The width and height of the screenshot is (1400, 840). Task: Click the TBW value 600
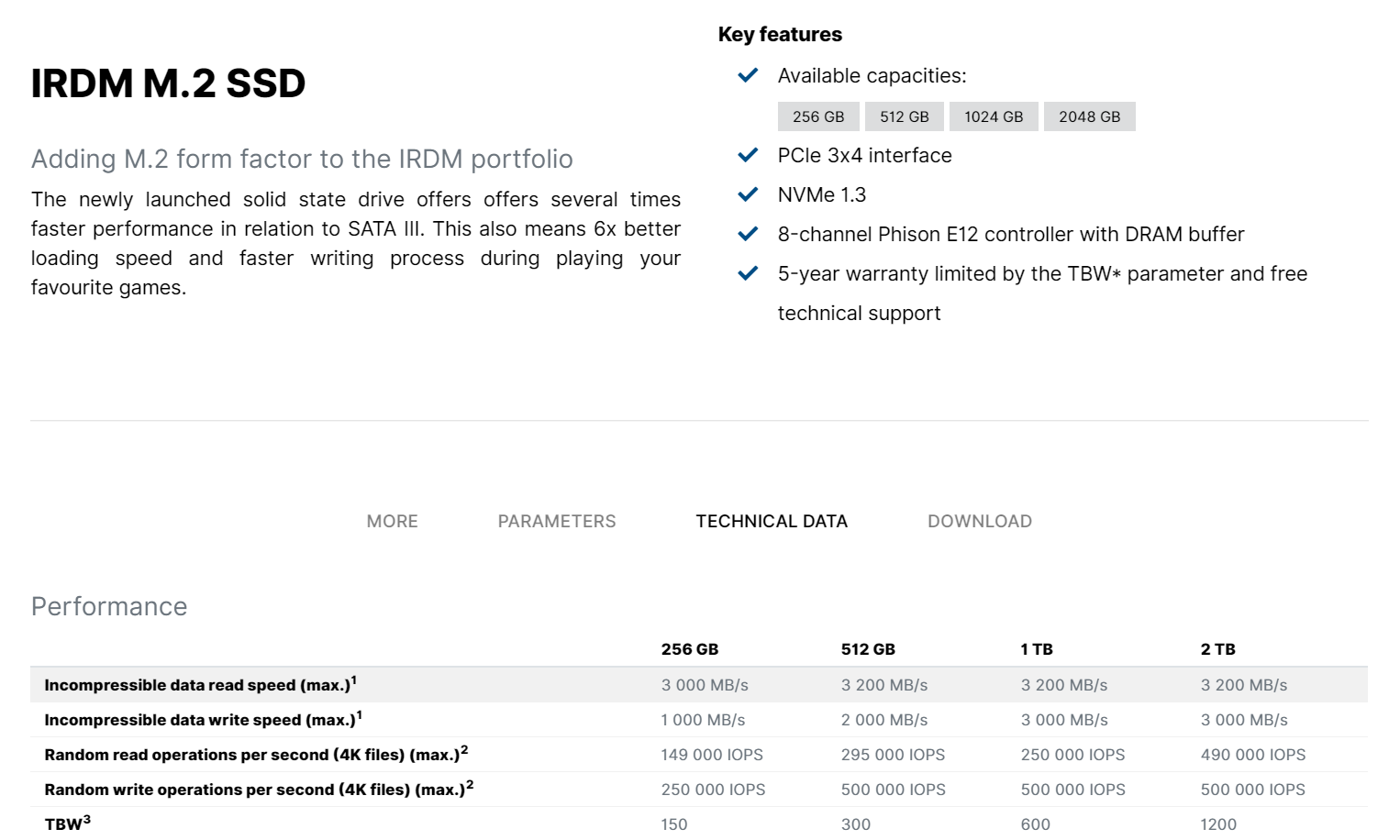pyautogui.click(x=1036, y=824)
